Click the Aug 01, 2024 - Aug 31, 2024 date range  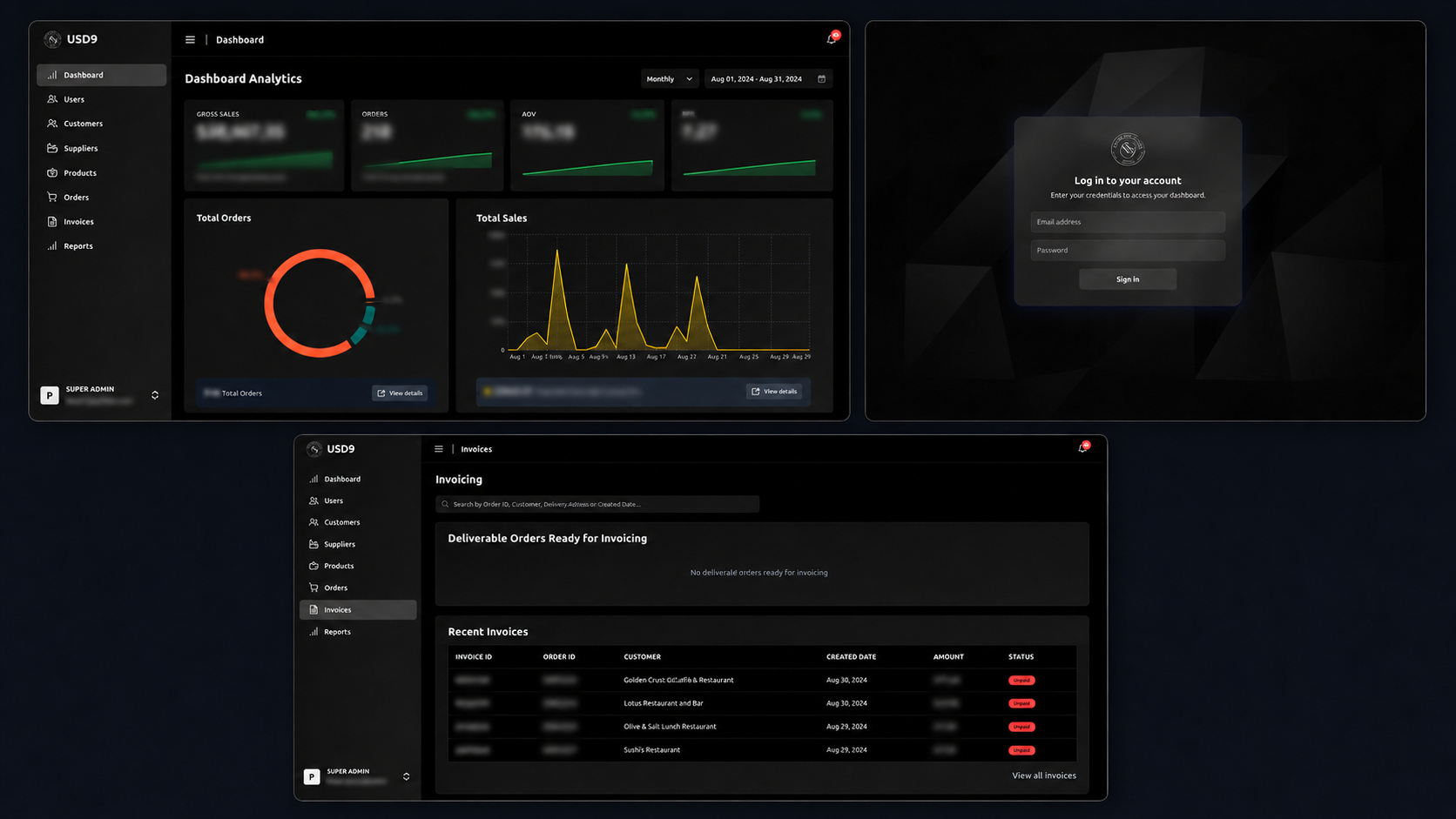point(768,79)
